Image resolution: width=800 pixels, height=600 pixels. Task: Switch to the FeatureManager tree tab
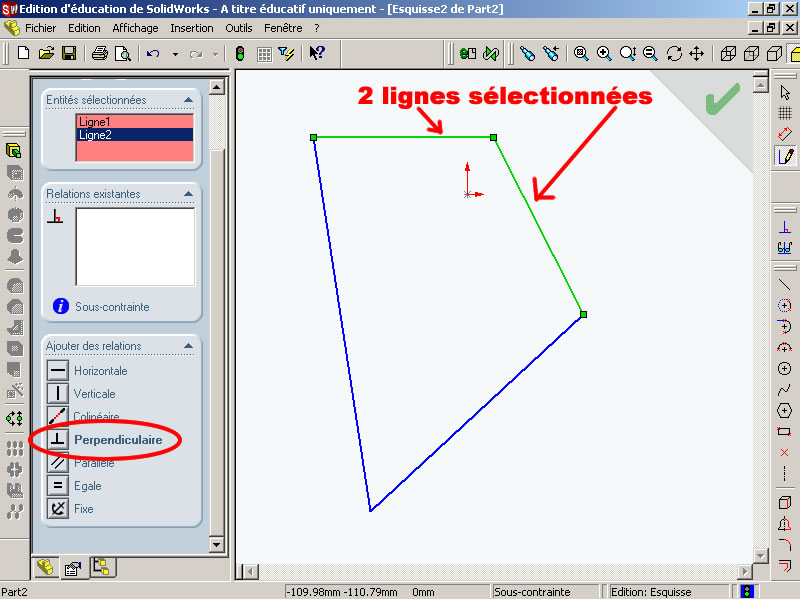[45, 567]
